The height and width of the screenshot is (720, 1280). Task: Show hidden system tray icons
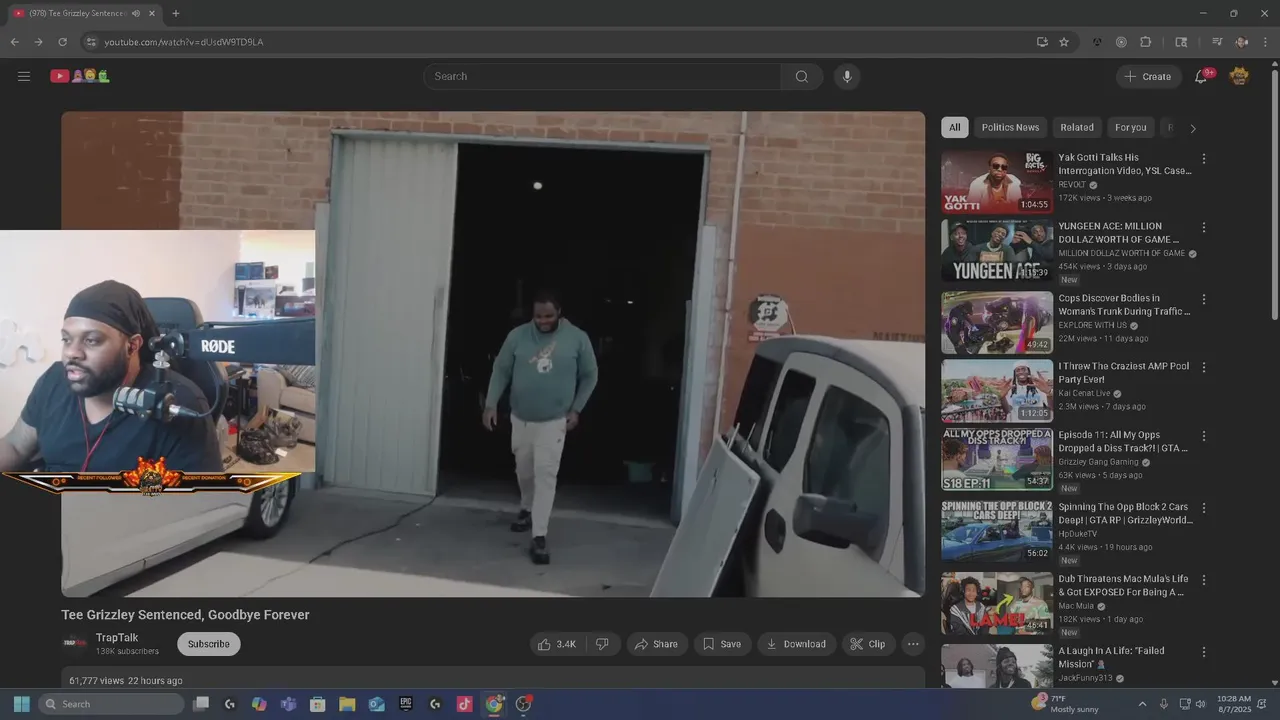coord(1142,704)
